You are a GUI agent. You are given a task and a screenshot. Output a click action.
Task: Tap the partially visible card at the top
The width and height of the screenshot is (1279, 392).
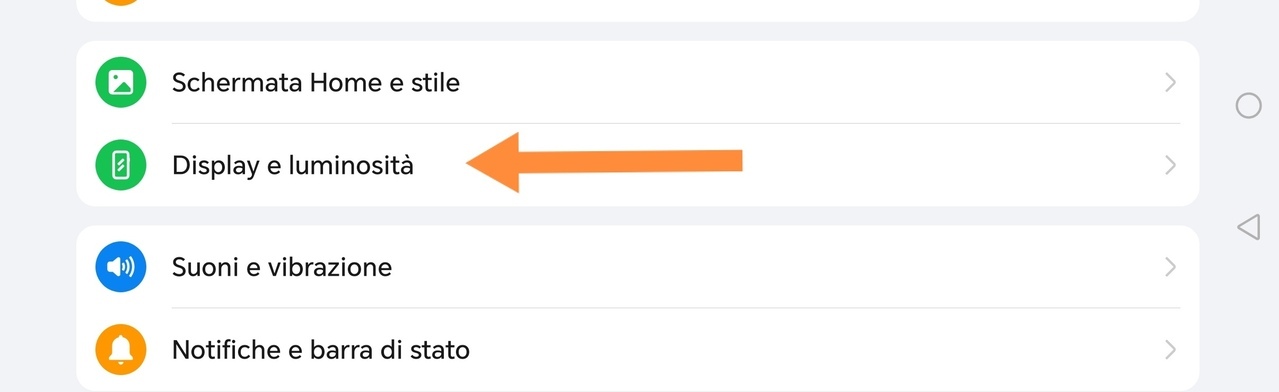coord(637,10)
